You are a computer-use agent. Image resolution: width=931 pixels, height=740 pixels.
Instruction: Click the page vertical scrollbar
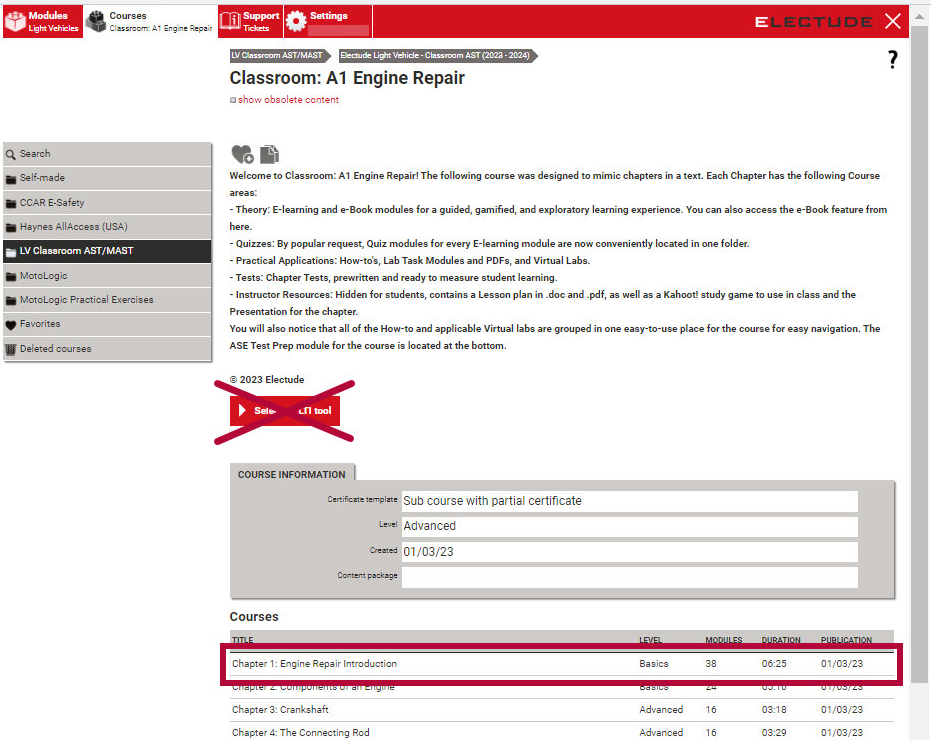pos(919,354)
